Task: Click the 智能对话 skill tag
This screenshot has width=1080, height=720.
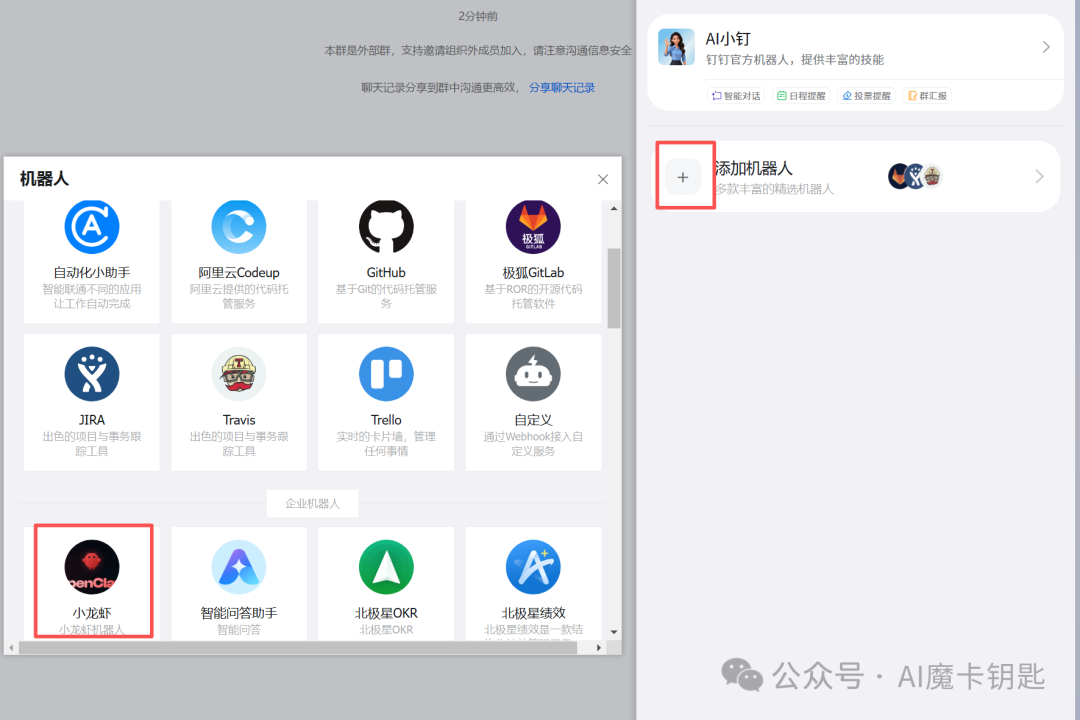Action: [x=736, y=96]
